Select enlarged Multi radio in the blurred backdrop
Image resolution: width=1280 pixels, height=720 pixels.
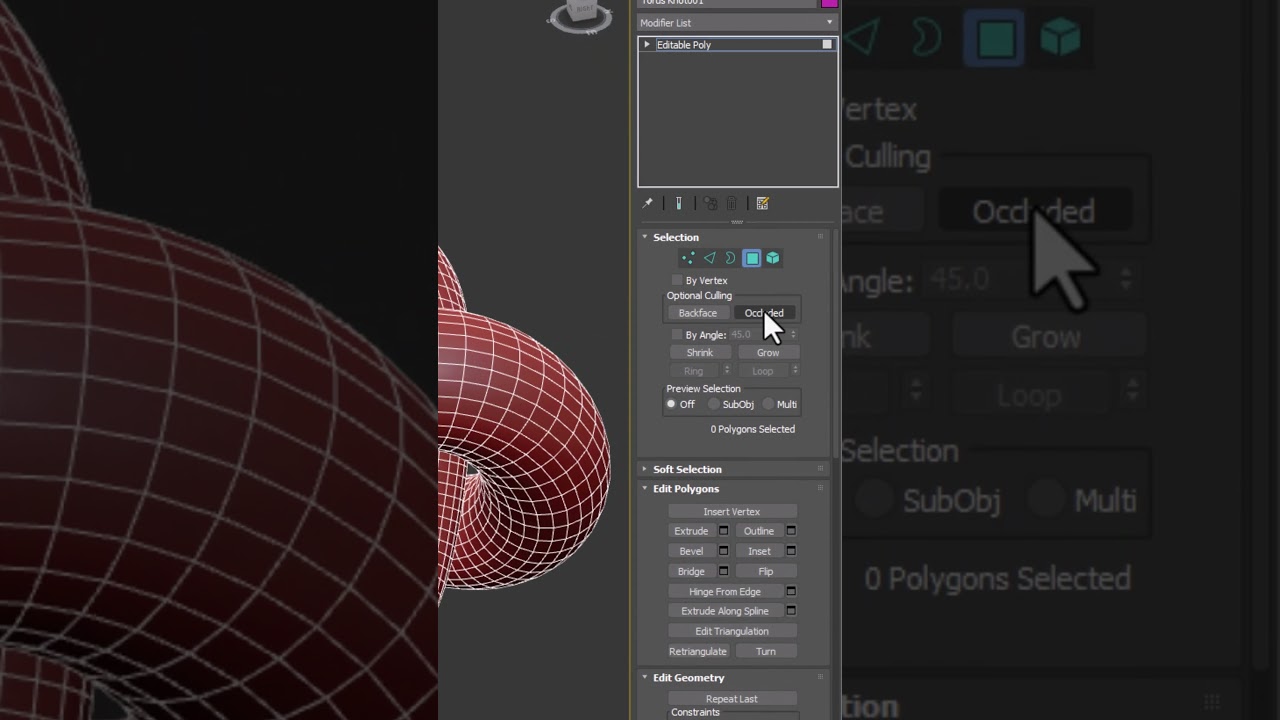click(1045, 499)
